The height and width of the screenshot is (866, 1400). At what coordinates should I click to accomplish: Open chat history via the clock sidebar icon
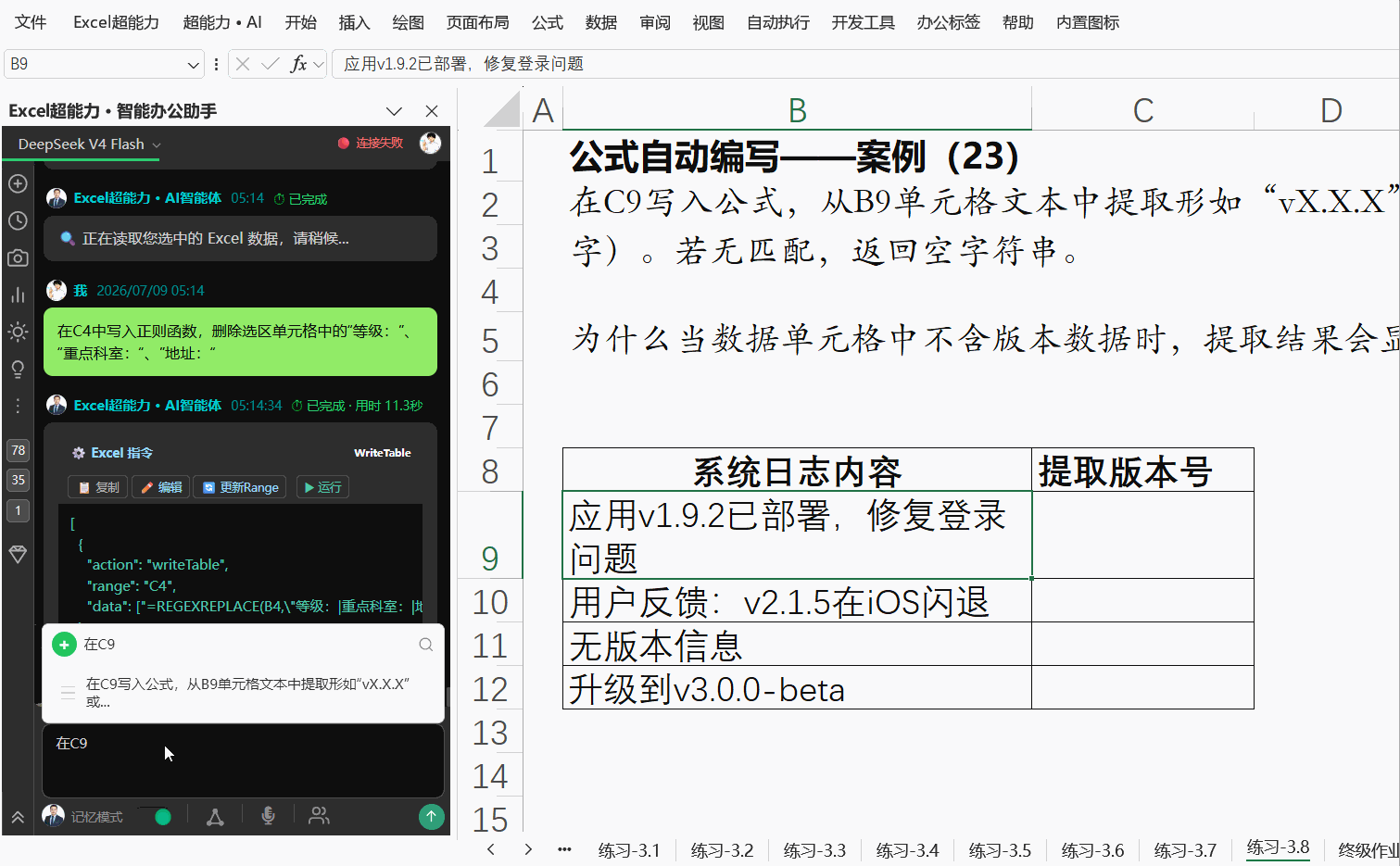tap(18, 220)
